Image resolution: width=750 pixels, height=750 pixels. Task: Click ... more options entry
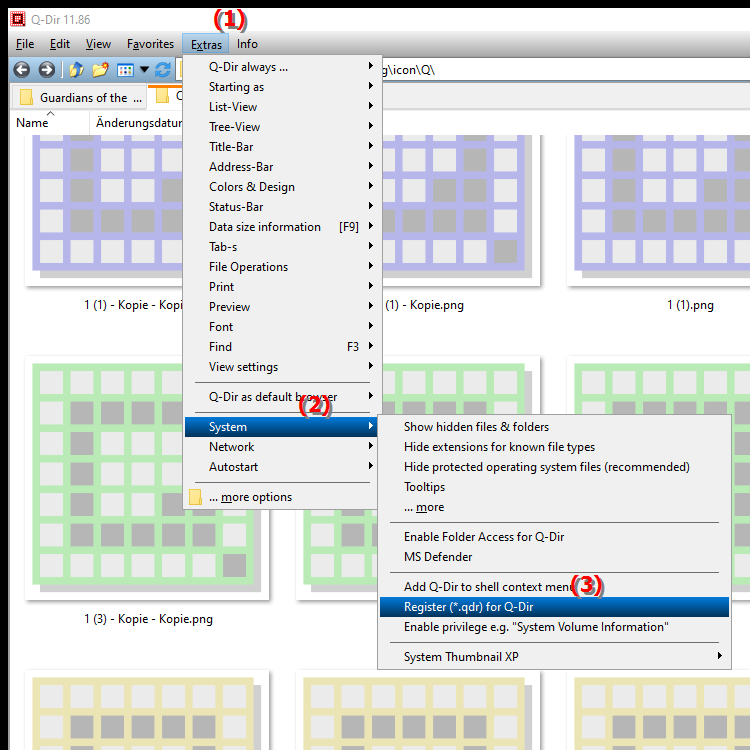coord(281,497)
